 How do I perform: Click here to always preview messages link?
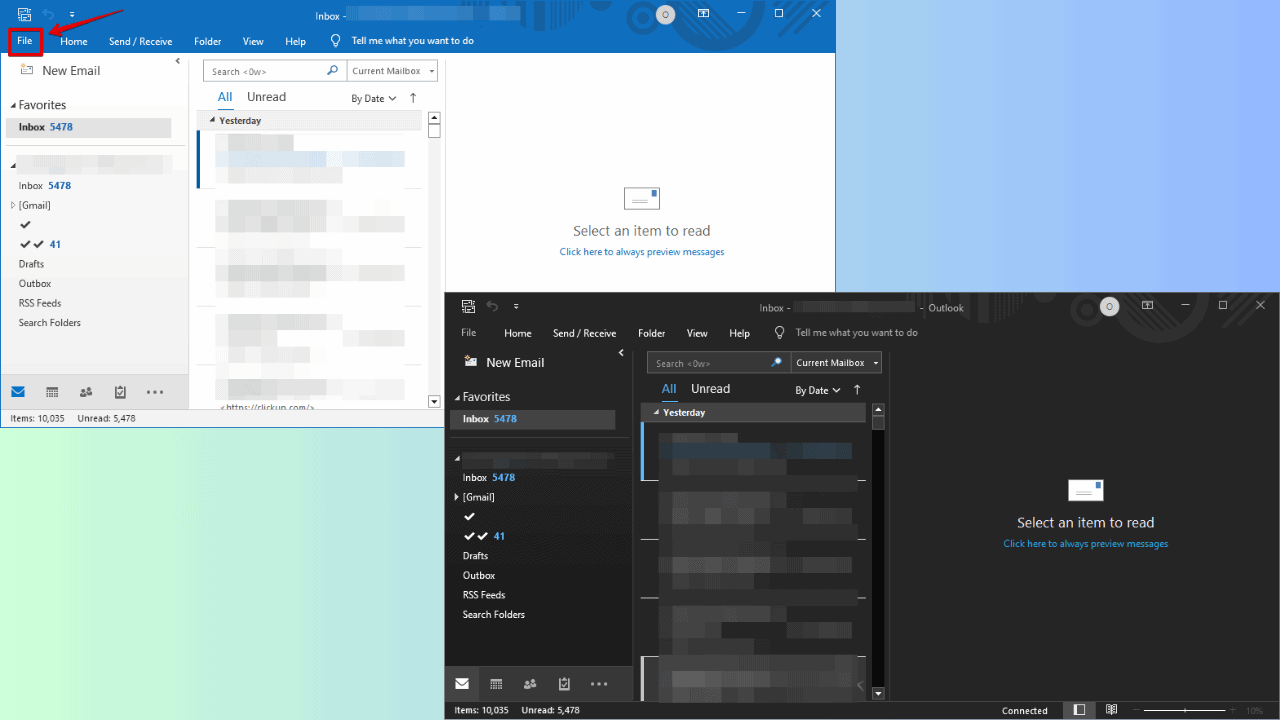click(641, 251)
